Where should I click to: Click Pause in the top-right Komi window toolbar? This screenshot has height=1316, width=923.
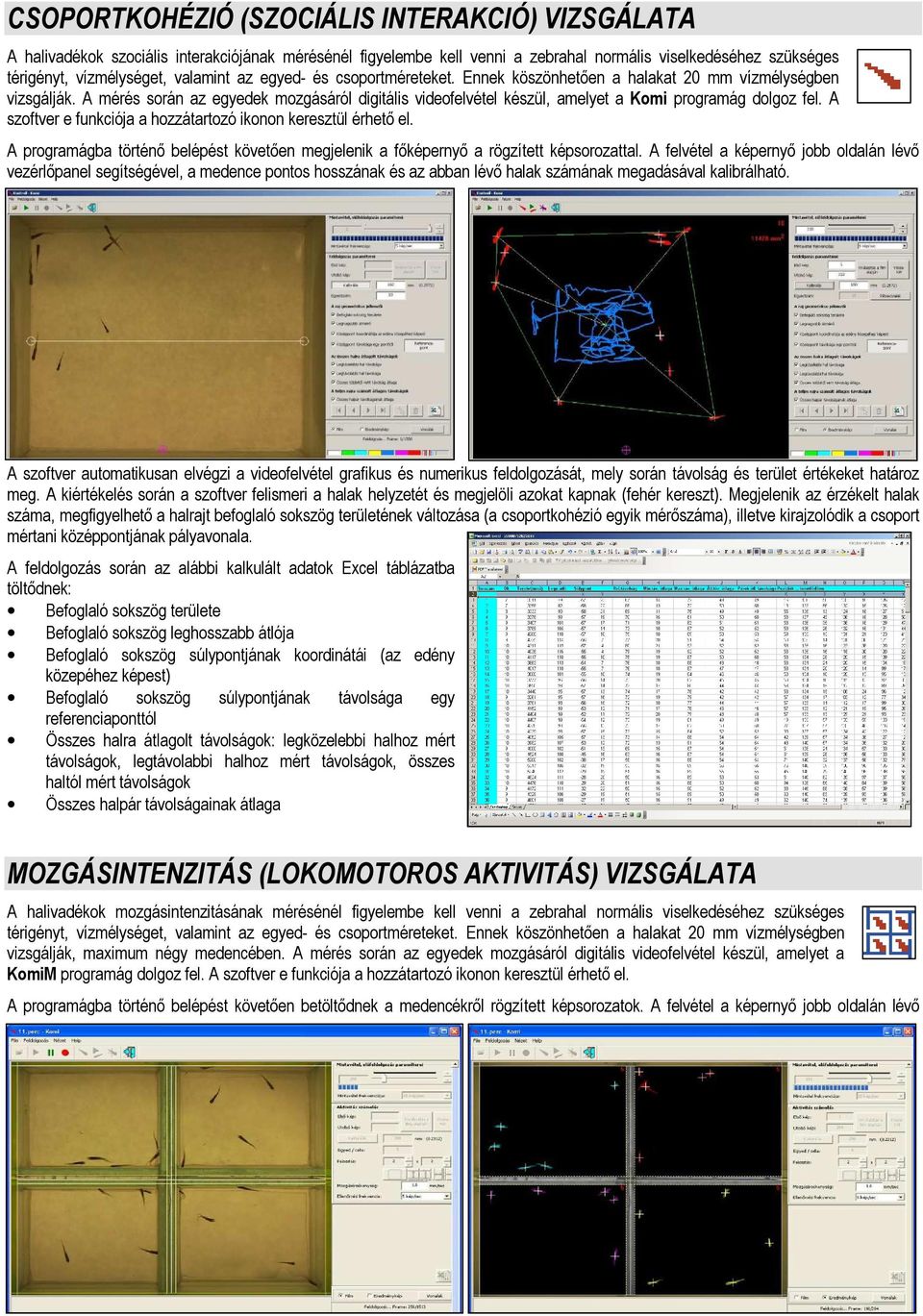500,208
